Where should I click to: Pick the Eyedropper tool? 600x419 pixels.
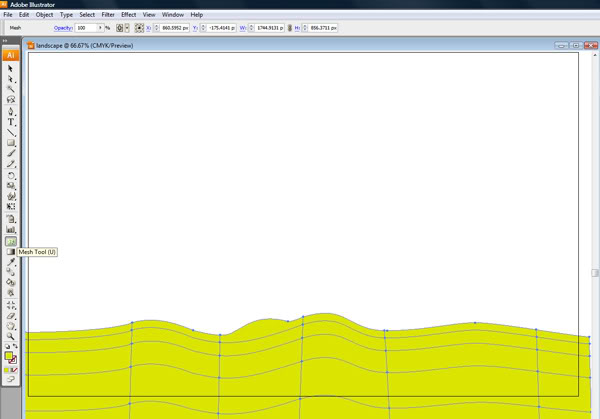click(10, 262)
